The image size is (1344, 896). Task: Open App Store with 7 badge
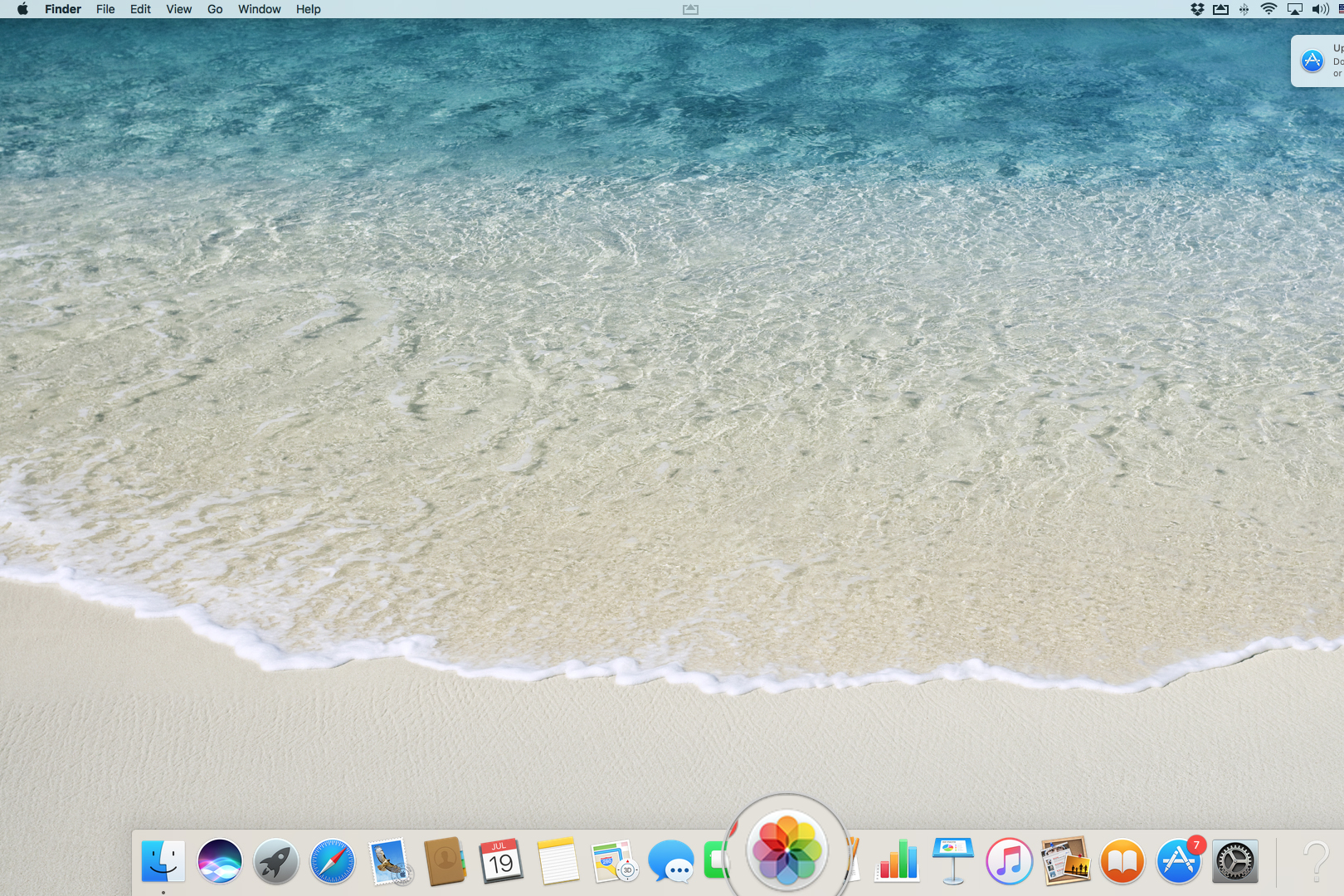click(1179, 861)
